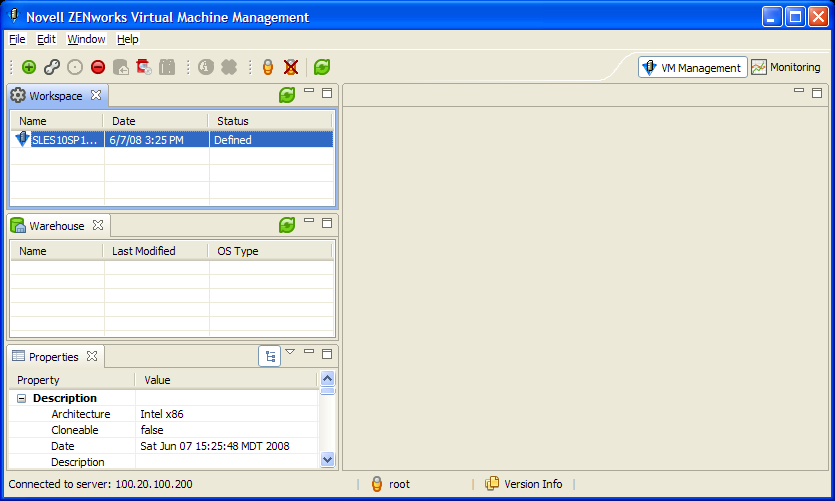Click the SLES10SP1 VM row icon
The width and height of the screenshot is (835, 501).
[x=22, y=139]
